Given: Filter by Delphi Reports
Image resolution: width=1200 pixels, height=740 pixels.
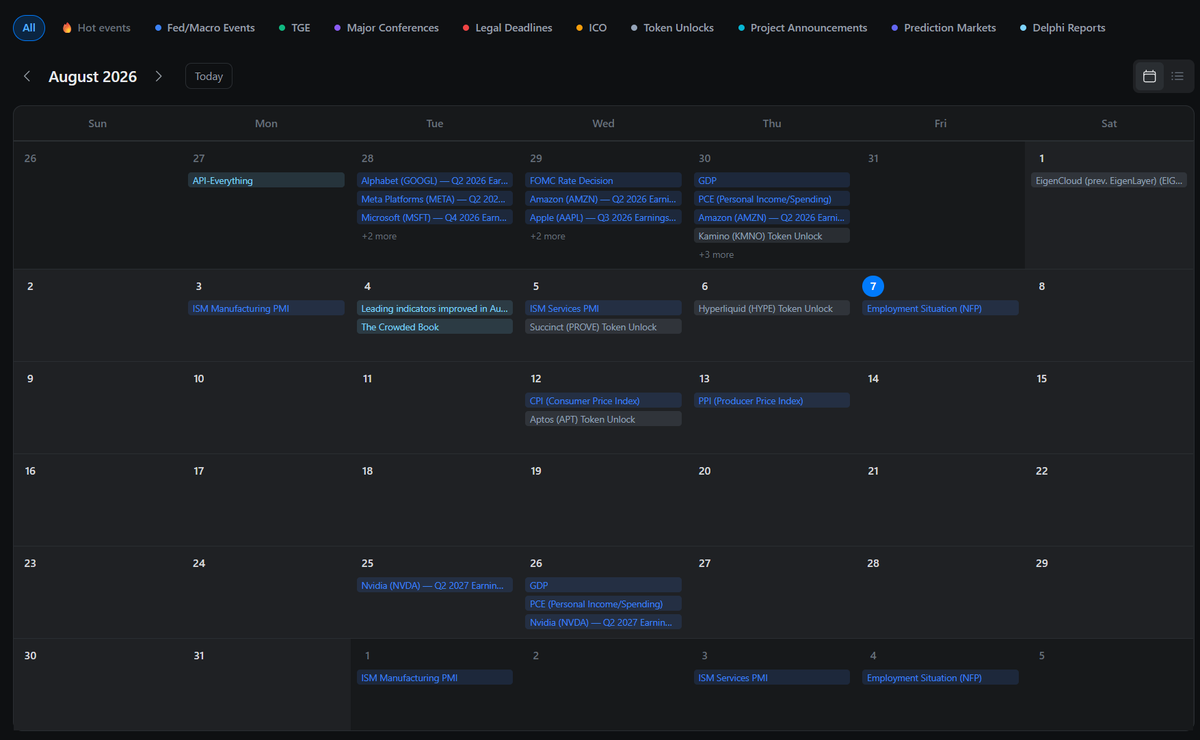Looking at the screenshot, I should [1063, 28].
